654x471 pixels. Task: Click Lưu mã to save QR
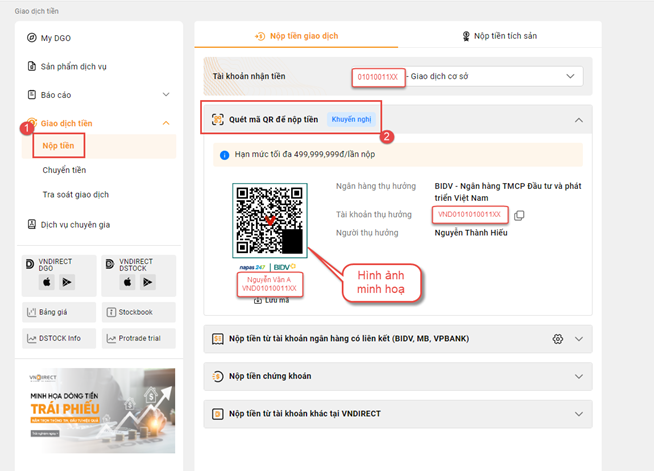point(272,300)
